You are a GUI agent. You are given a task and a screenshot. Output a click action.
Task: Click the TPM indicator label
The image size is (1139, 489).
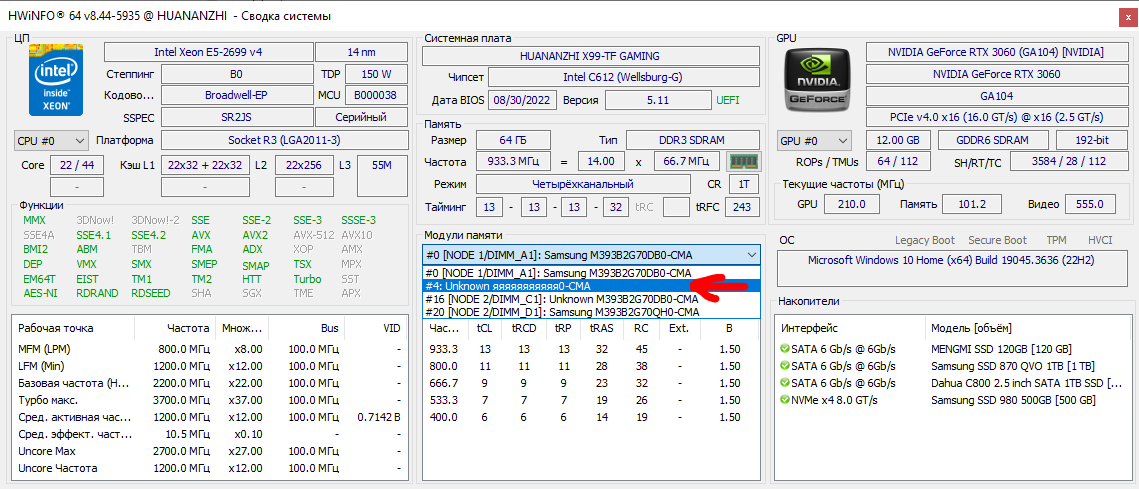point(1056,240)
